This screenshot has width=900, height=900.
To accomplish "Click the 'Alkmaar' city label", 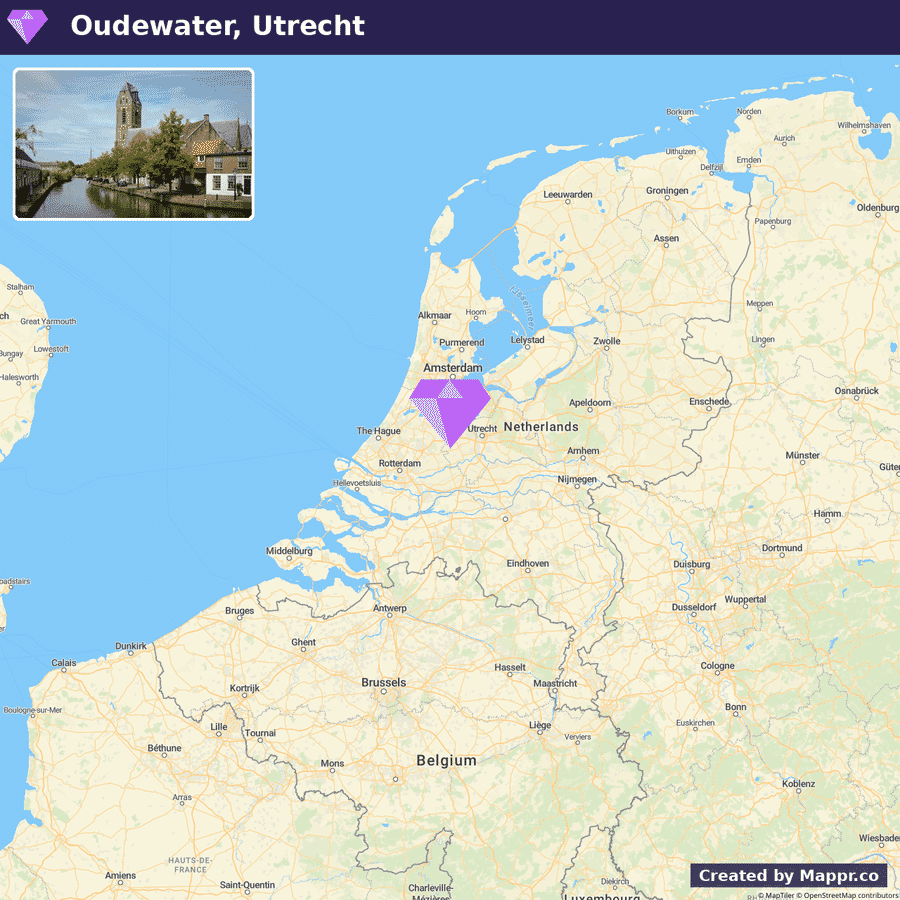I will tap(435, 316).
